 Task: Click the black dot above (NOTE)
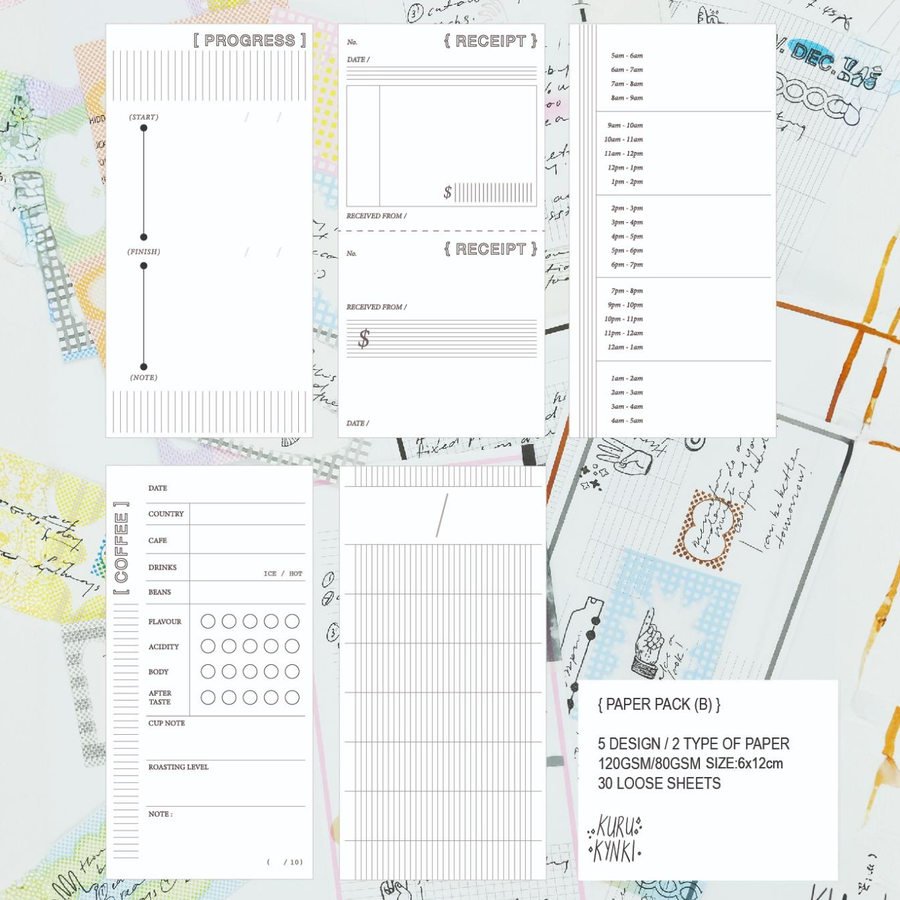click(143, 367)
